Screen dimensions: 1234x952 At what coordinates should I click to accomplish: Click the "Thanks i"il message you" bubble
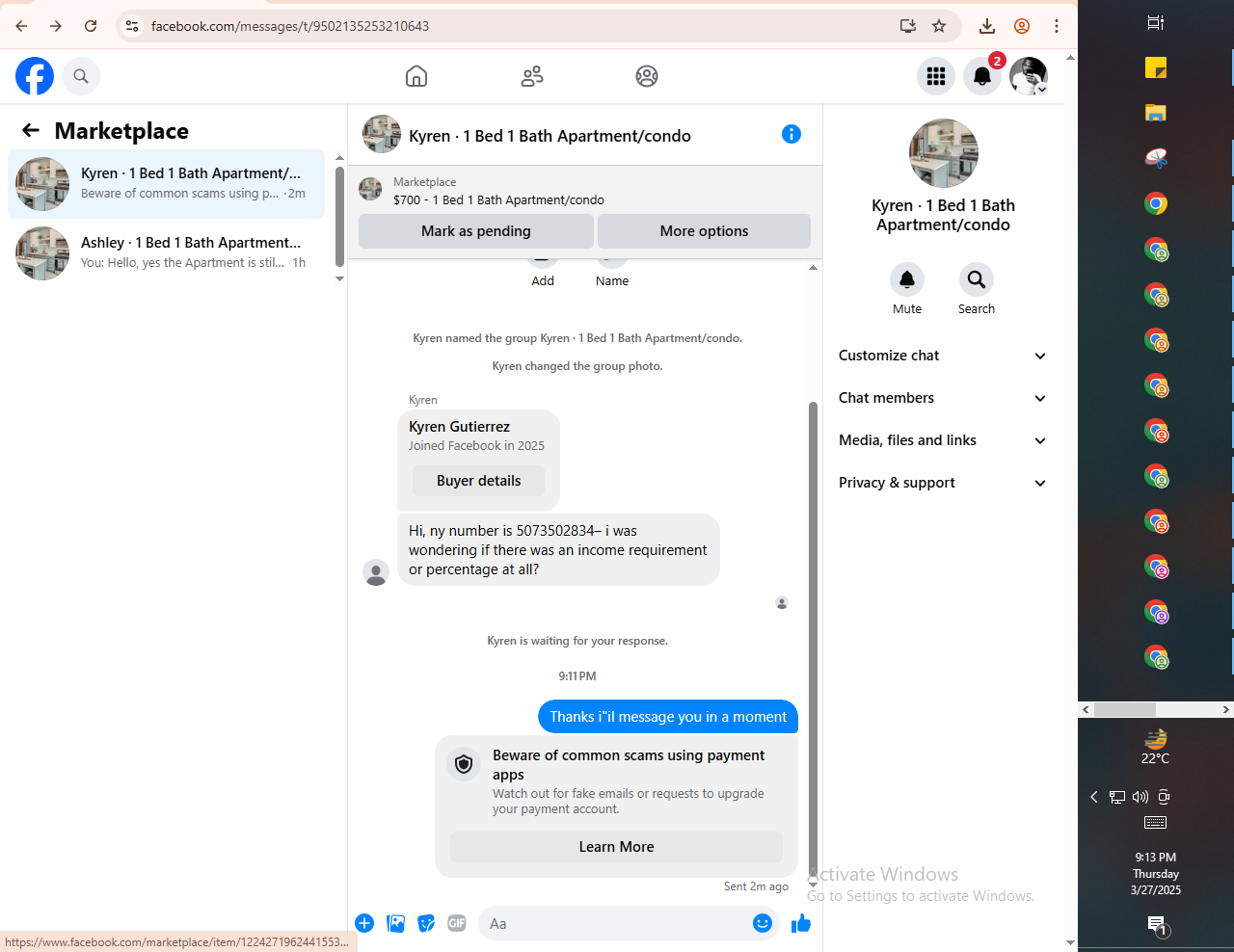click(668, 717)
